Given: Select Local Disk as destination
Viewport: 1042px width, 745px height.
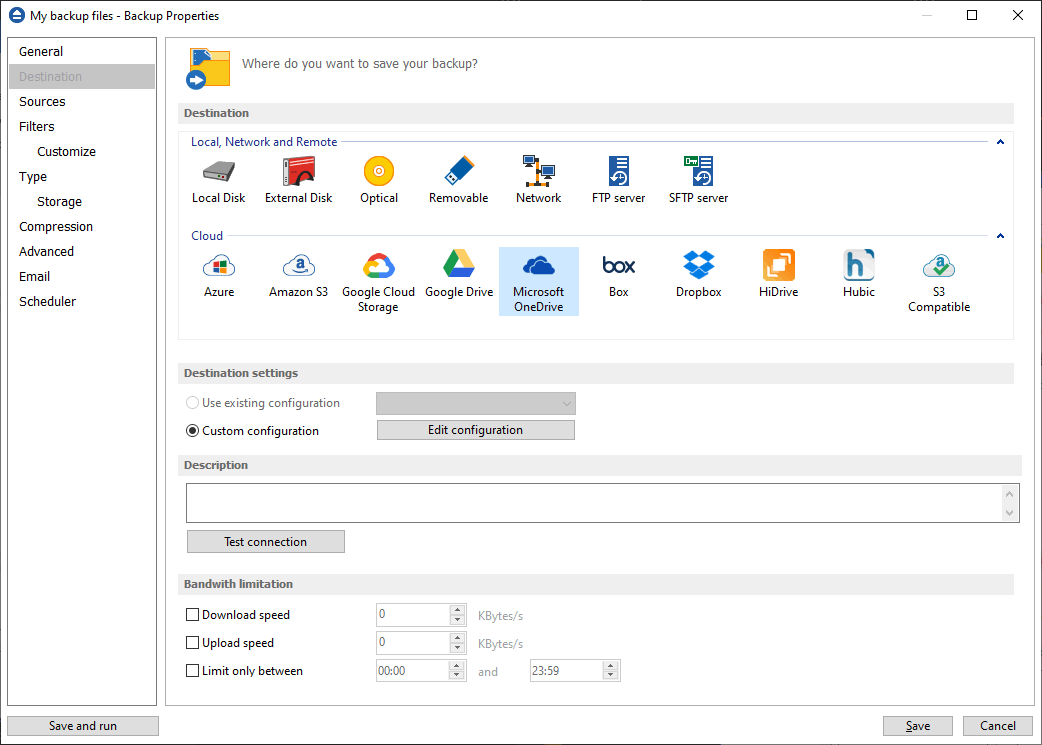Looking at the screenshot, I should tap(219, 180).
